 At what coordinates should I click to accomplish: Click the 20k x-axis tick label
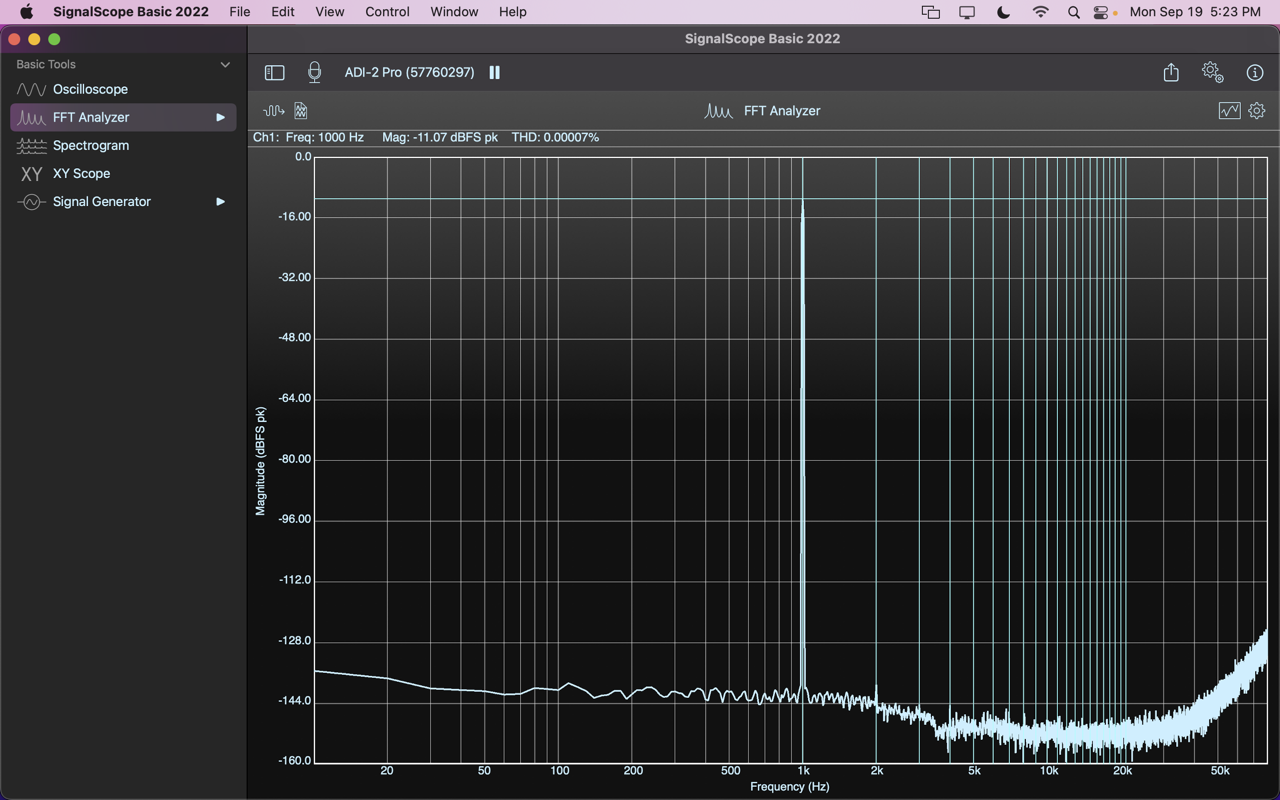pos(1123,771)
